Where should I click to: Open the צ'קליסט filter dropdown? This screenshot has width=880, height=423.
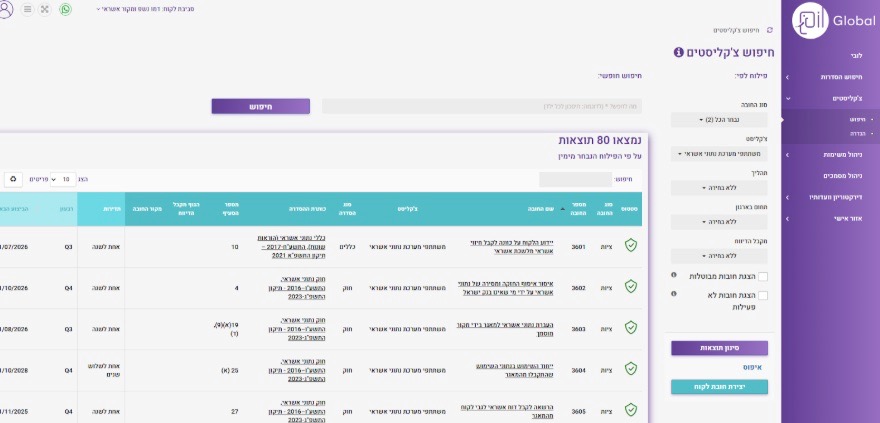pos(719,154)
